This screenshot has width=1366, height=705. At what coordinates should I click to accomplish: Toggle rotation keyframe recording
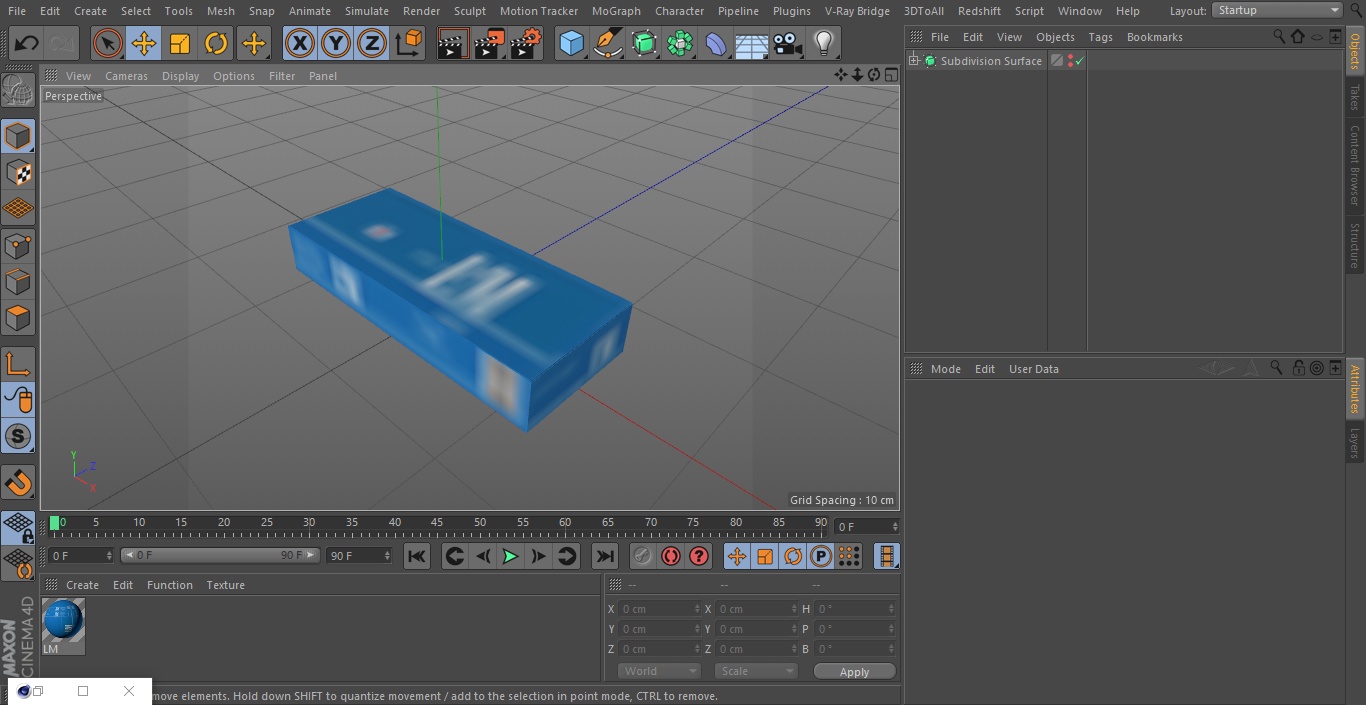793,556
